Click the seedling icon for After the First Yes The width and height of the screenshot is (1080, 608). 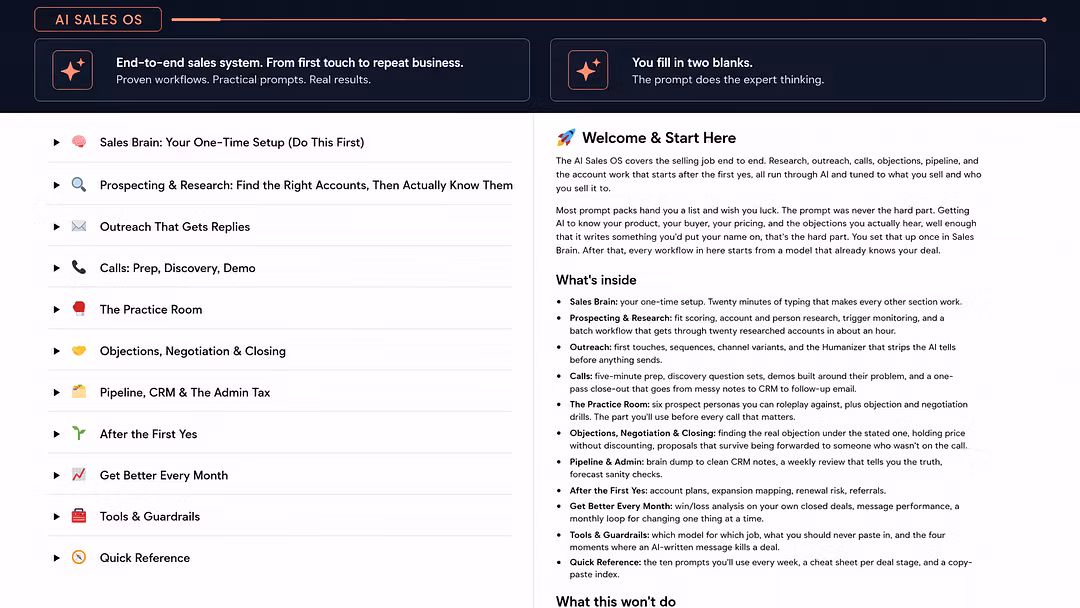coord(79,433)
